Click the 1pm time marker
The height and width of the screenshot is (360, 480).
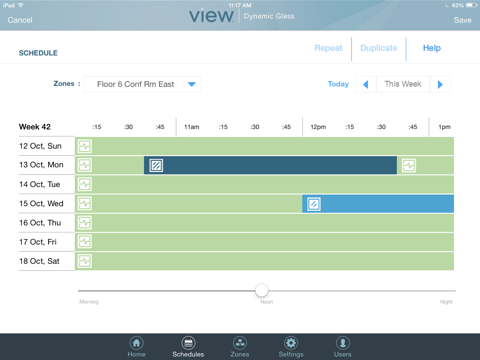coord(444,127)
